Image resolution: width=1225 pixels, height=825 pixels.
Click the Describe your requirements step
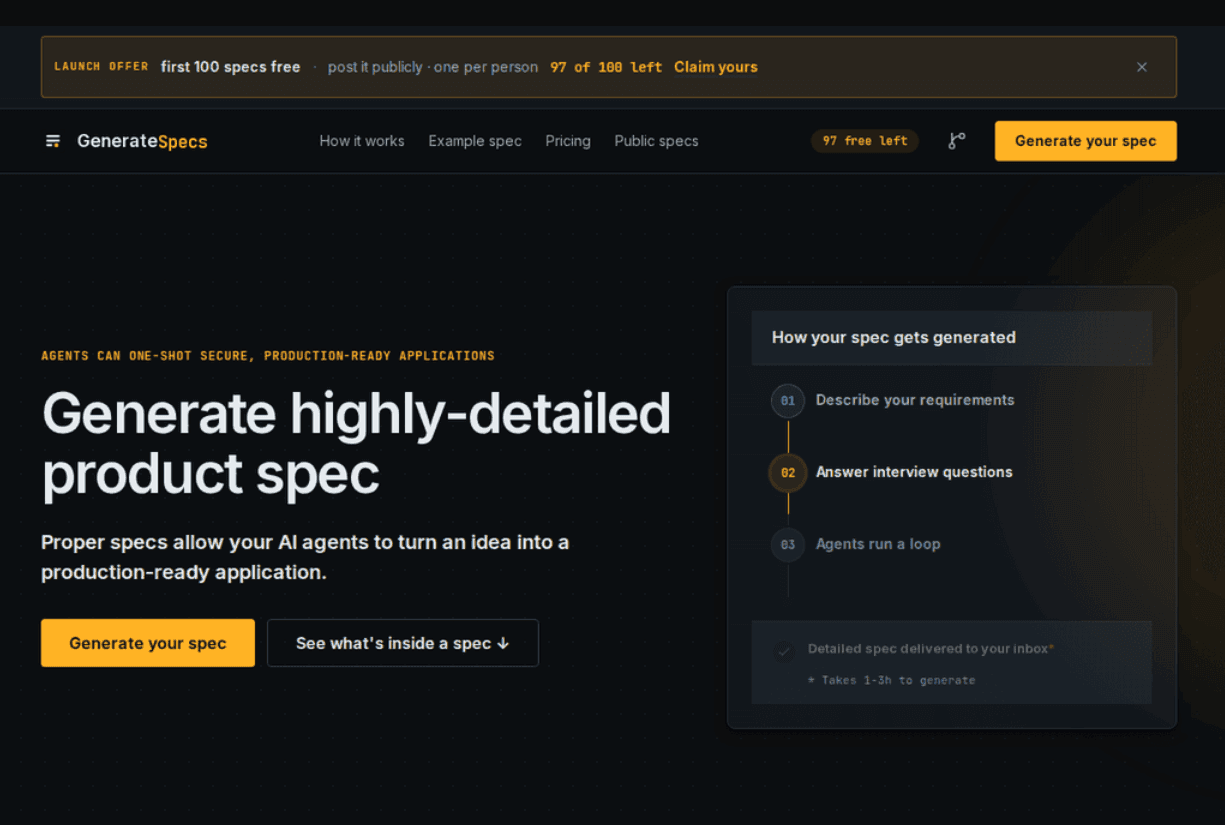tap(915, 400)
